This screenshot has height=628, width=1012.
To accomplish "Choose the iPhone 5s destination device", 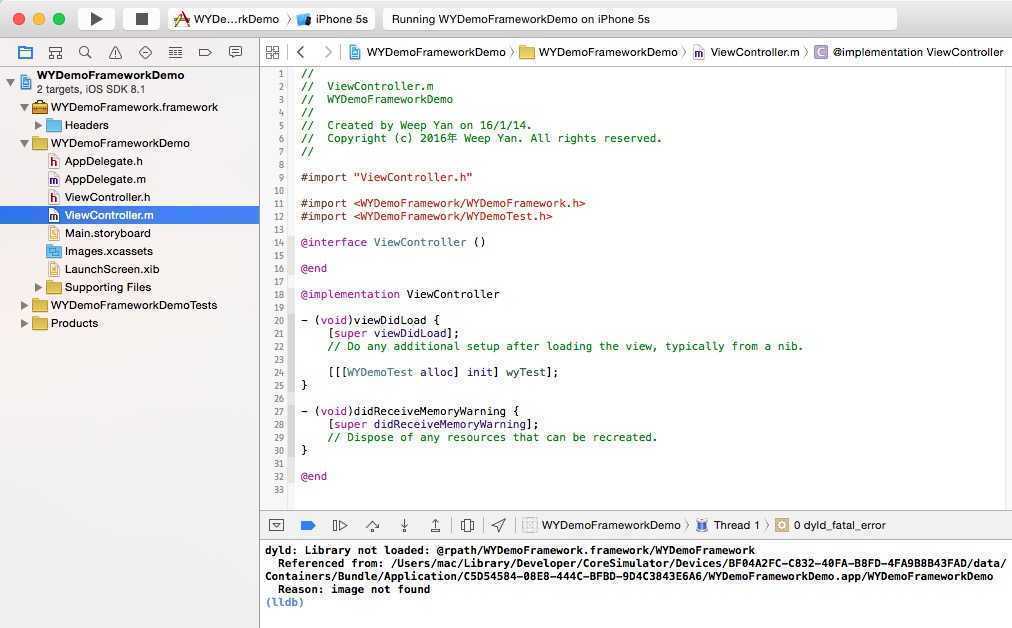I will click(332, 19).
